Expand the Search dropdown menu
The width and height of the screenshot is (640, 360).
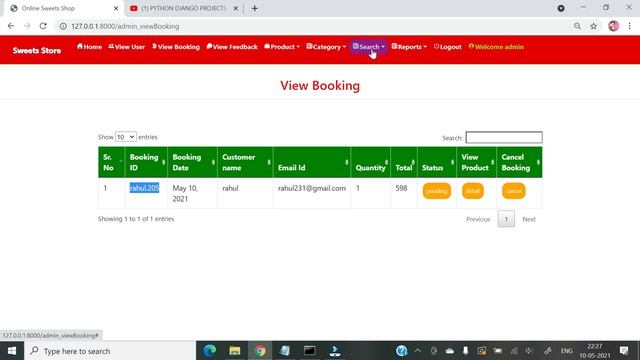pyautogui.click(x=369, y=47)
